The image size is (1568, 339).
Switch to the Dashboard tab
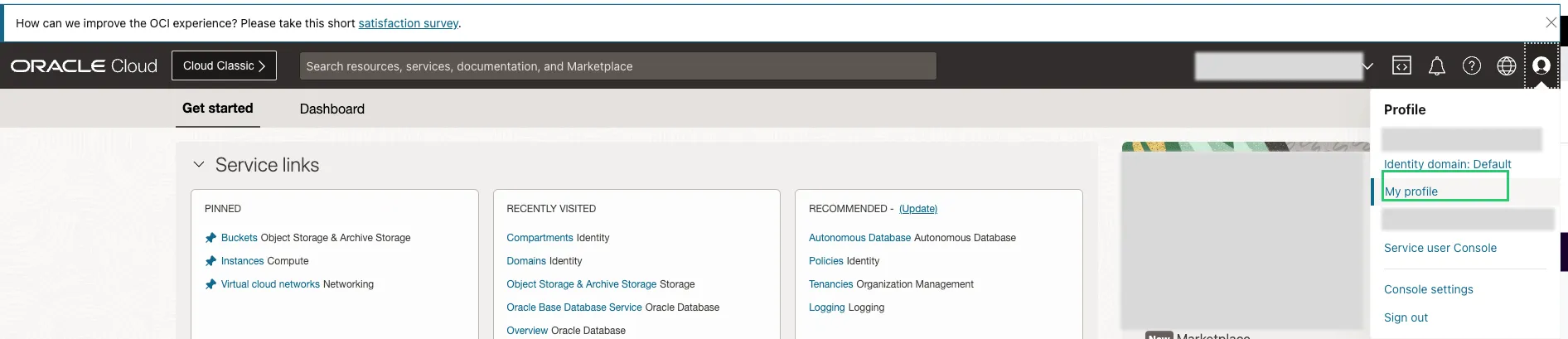332,109
